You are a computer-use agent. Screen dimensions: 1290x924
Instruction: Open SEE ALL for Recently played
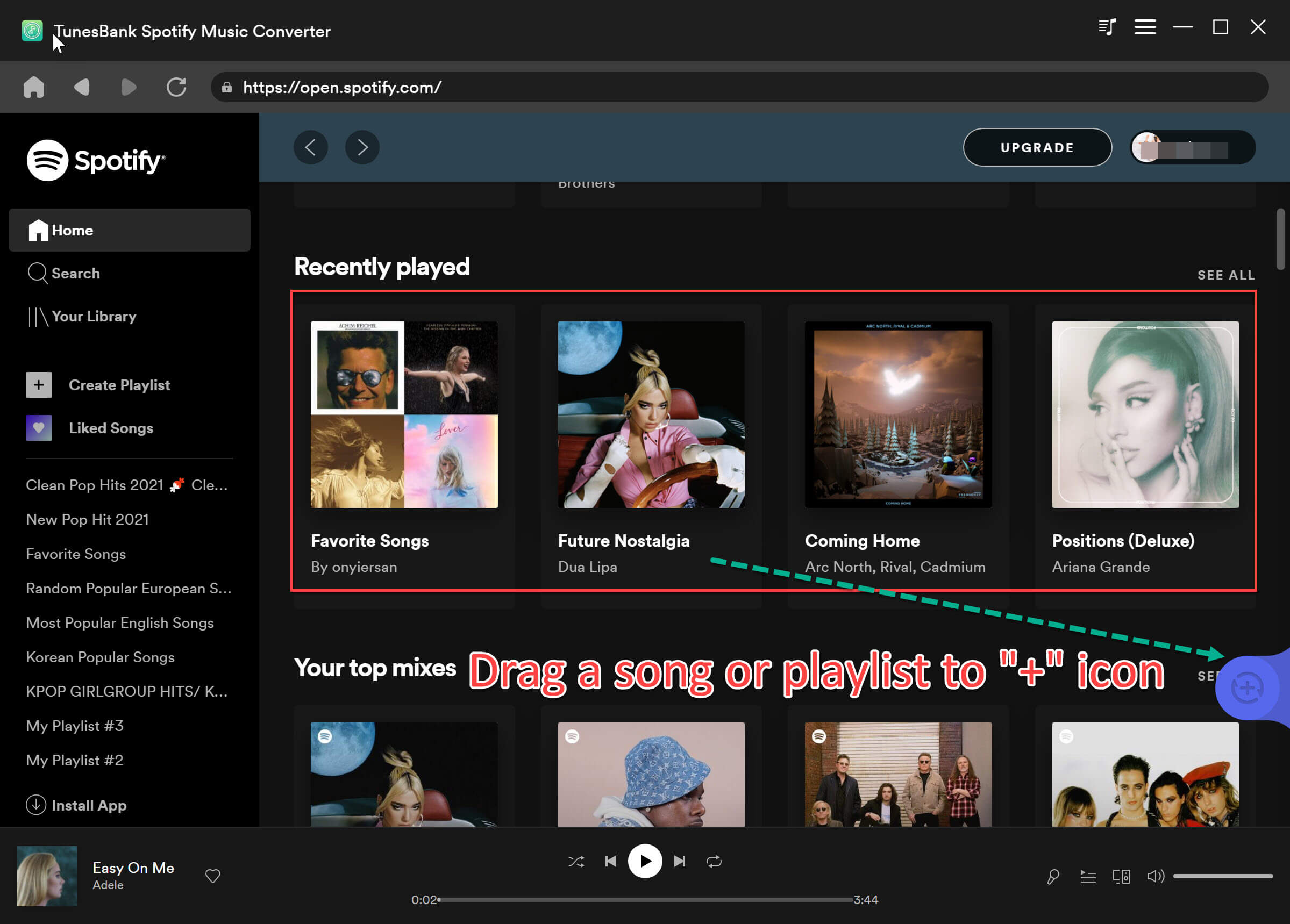click(1225, 275)
